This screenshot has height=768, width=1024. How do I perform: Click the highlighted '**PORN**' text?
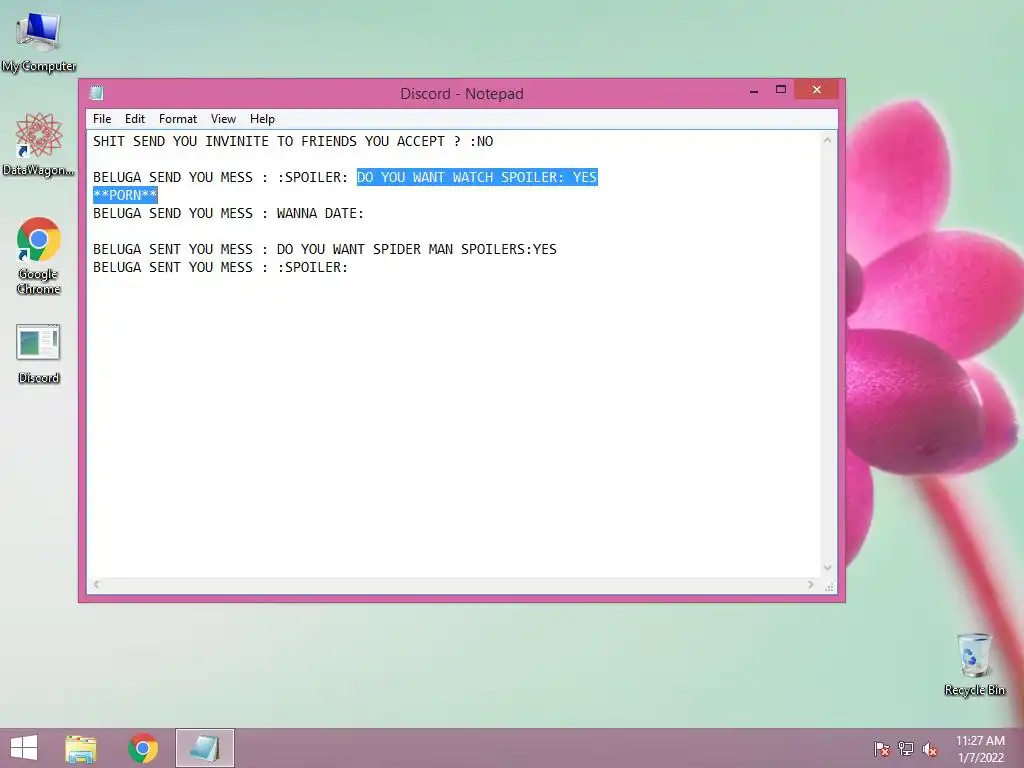point(125,195)
